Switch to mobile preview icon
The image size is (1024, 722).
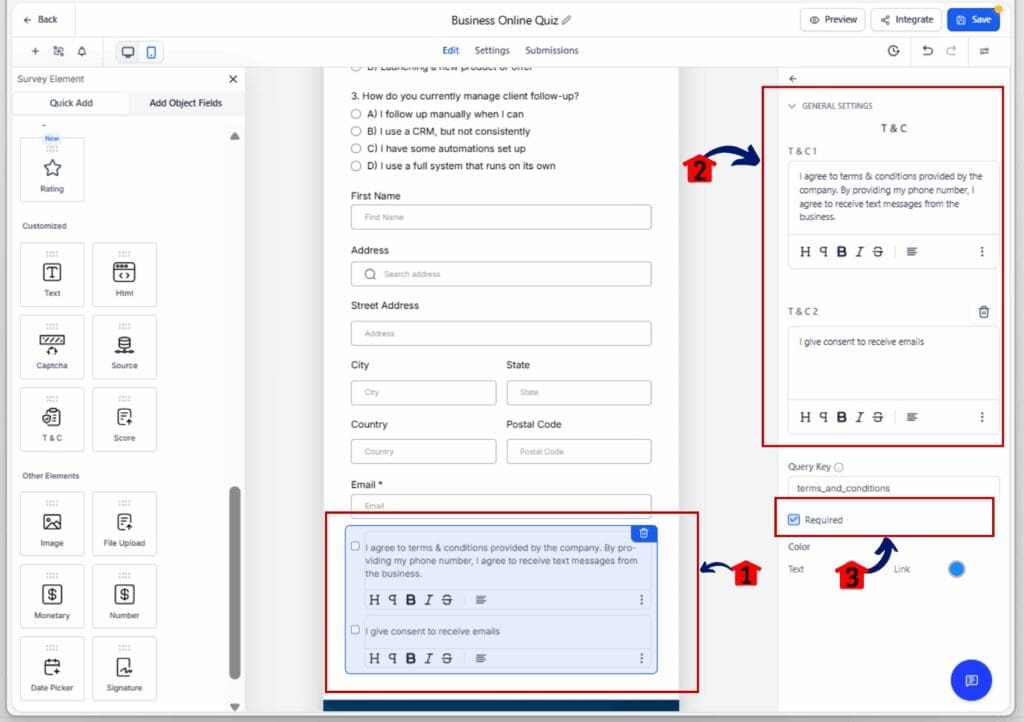pos(151,52)
